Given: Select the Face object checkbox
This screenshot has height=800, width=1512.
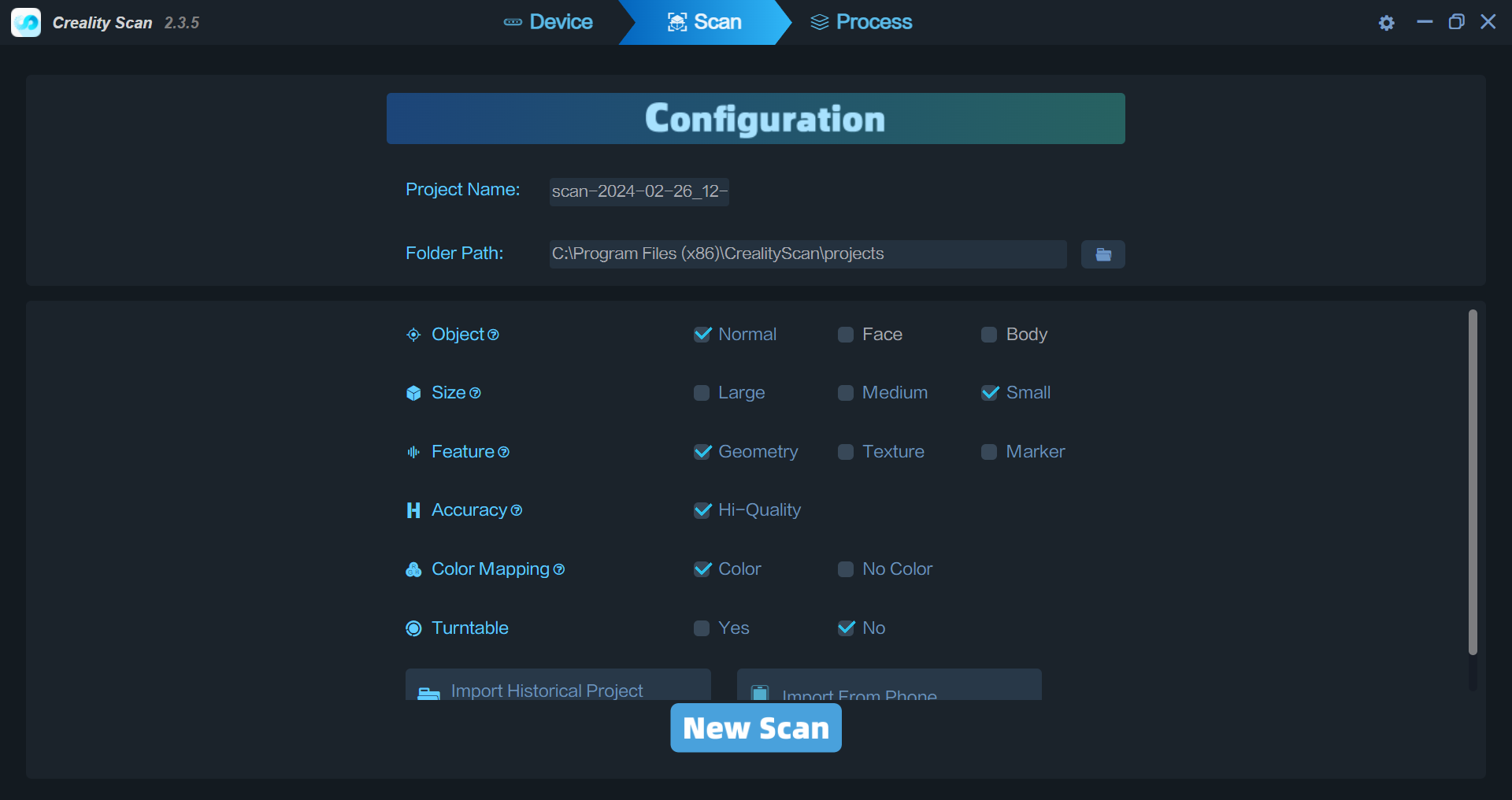Looking at the screenshot, I should [x=846, y=335].
